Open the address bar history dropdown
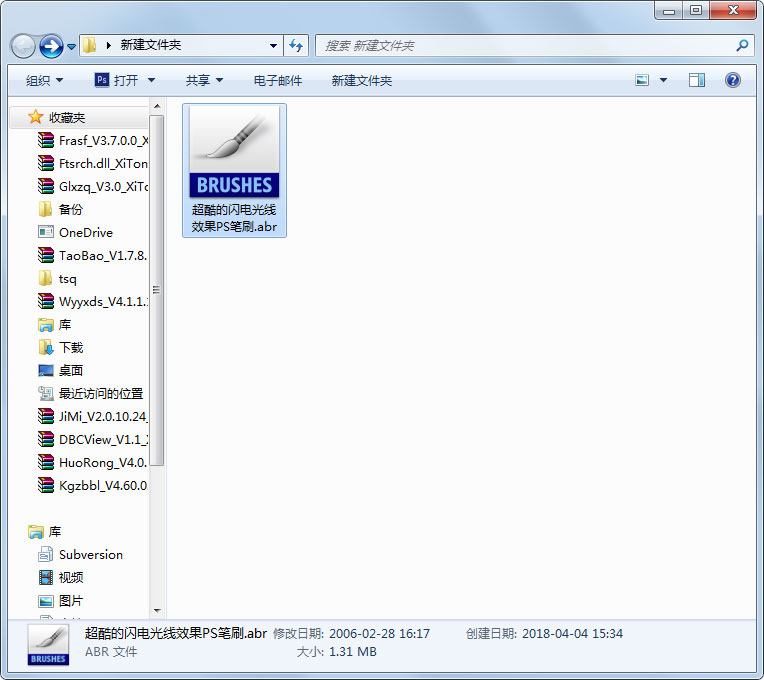The height and width of the screenshot is (680, 764). pyautogui.click(x=273, y=46)
